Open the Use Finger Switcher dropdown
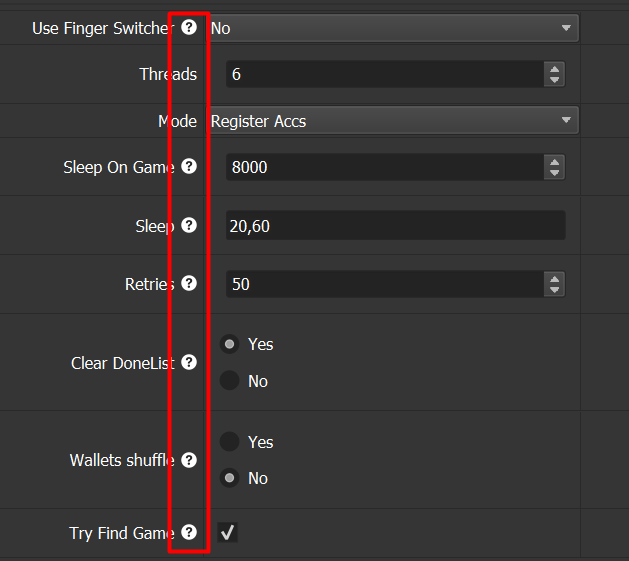 (x=392, y=28)
